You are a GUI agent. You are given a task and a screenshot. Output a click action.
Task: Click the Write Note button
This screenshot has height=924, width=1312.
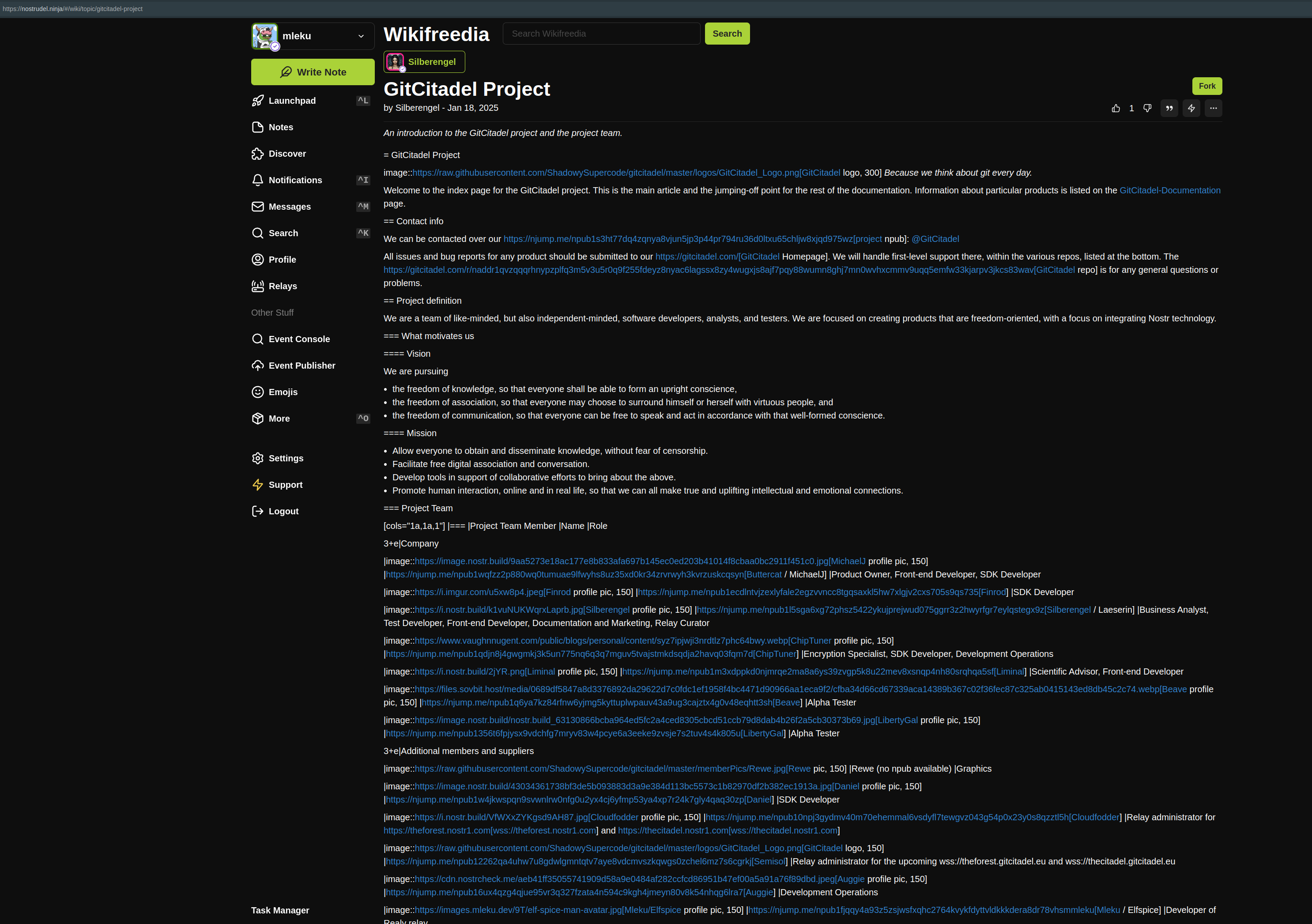click(x=313, y=72)
